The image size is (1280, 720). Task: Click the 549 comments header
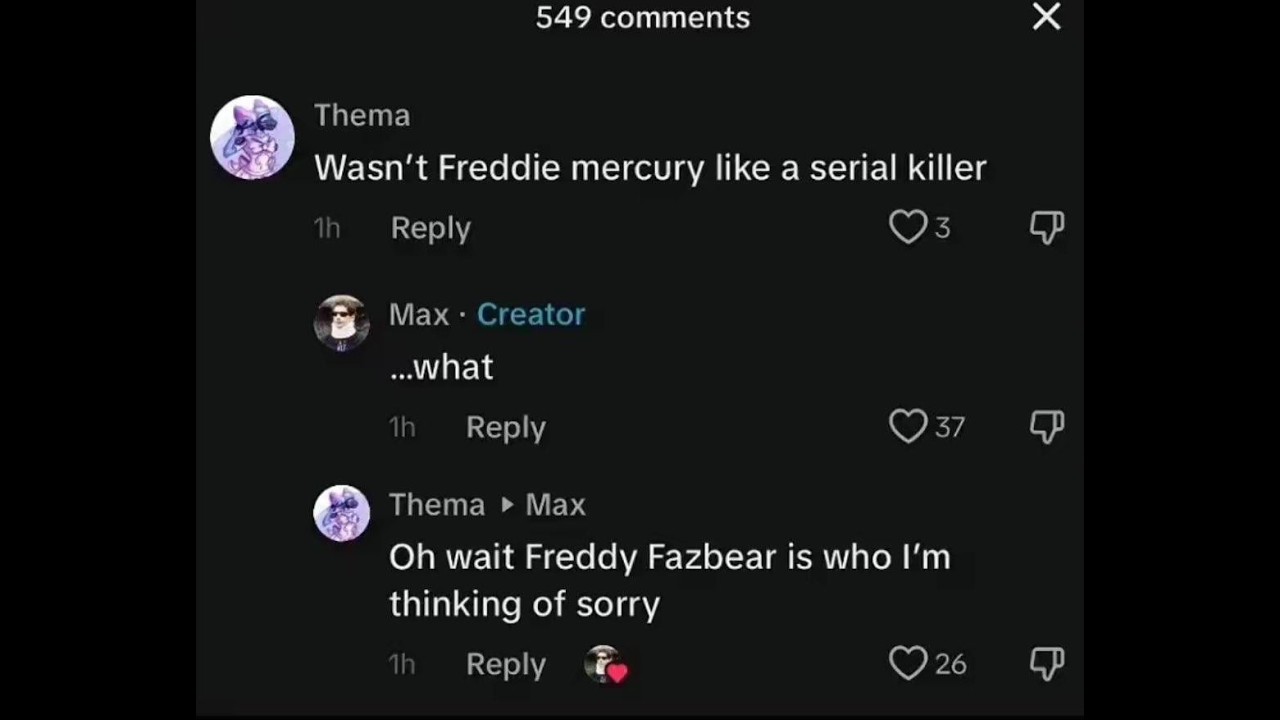tap(643, 17)
